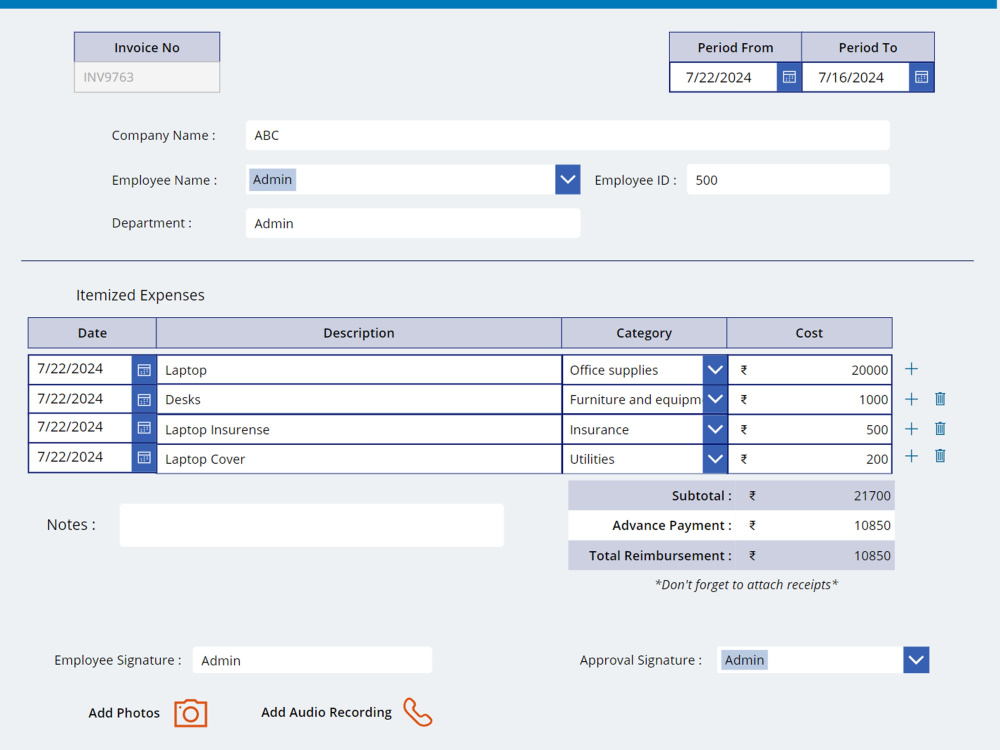Screen dimensions: 1000x750
Task: Add a row after Laptop Insurense expense
Action: (x=911, y=429)
